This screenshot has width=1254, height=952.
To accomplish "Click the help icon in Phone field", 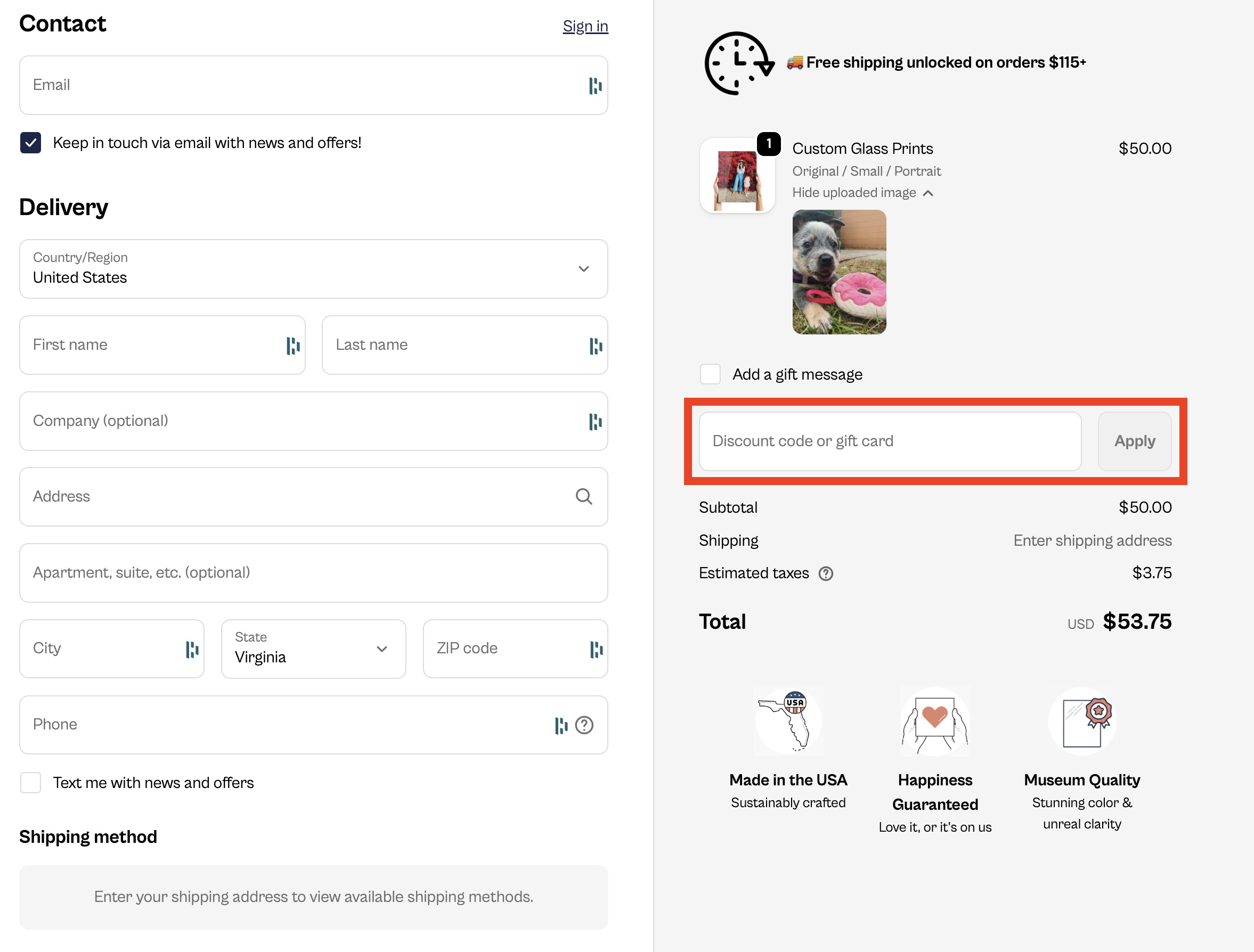I will click(x=584, y=725).
